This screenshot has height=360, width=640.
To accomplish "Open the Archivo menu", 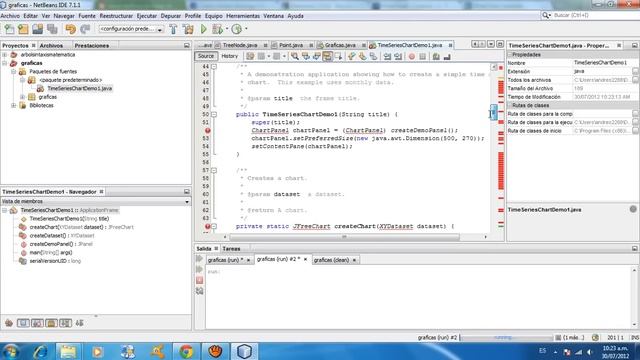I will coord(10,16).
